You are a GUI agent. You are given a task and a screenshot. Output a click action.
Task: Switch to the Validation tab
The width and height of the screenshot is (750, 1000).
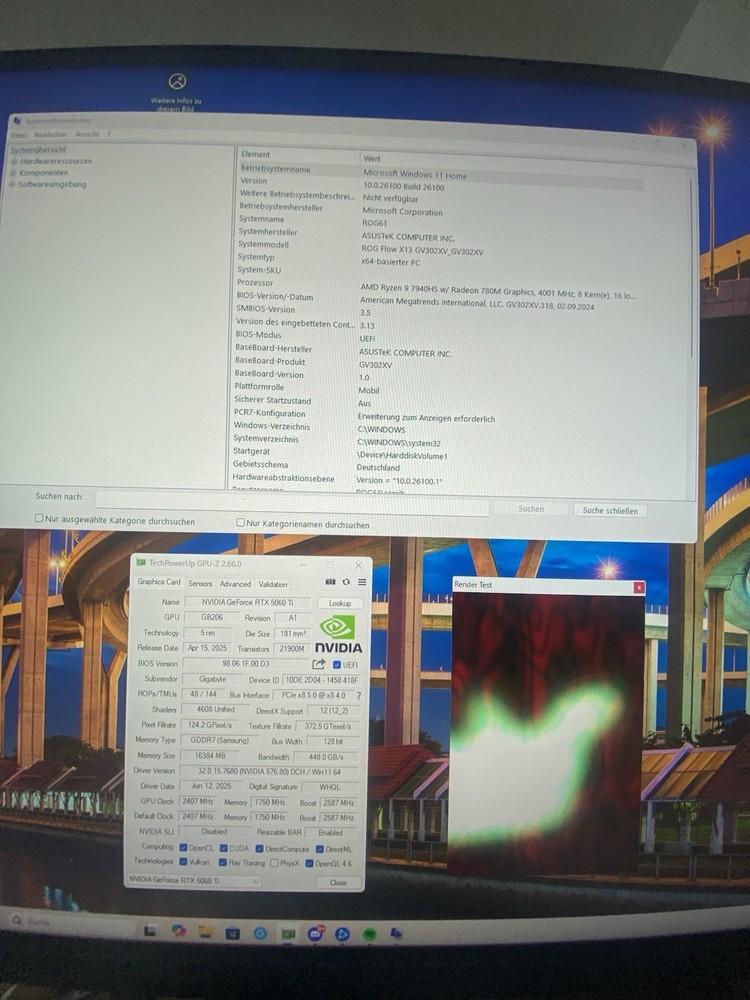tap(273, 584)
